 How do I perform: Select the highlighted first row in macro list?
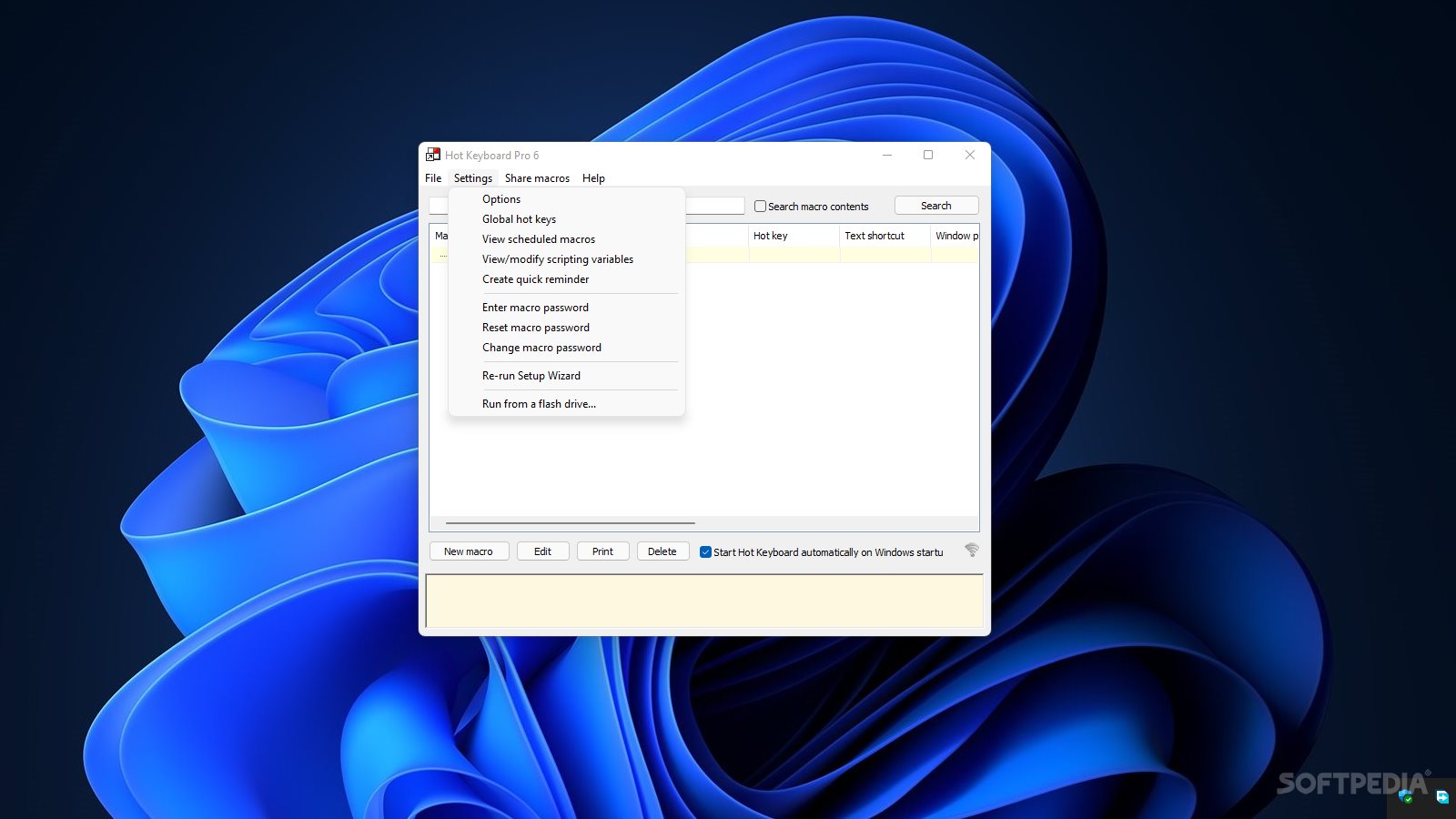tap(704, 255)
